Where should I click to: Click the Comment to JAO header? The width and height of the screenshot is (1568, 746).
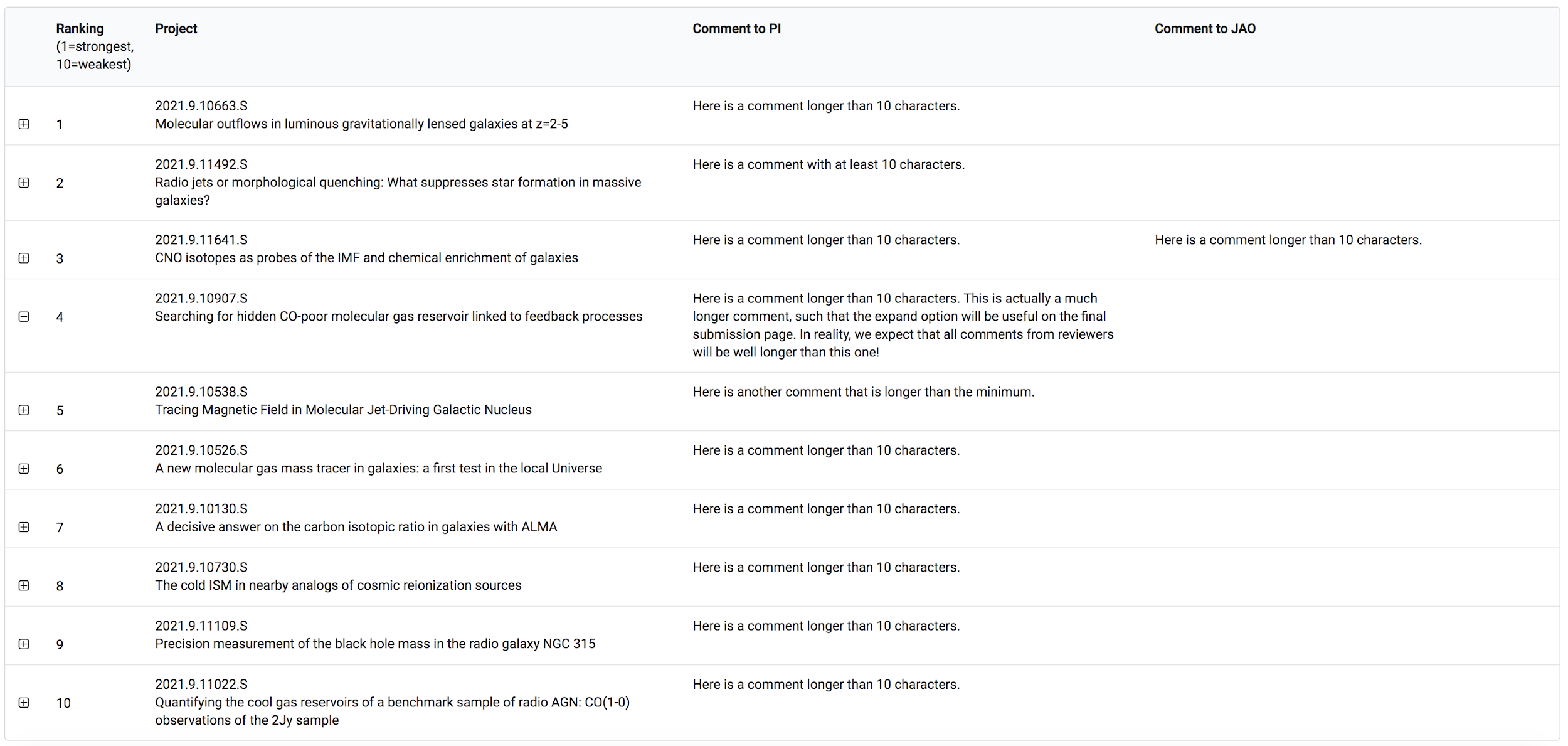1205,29
